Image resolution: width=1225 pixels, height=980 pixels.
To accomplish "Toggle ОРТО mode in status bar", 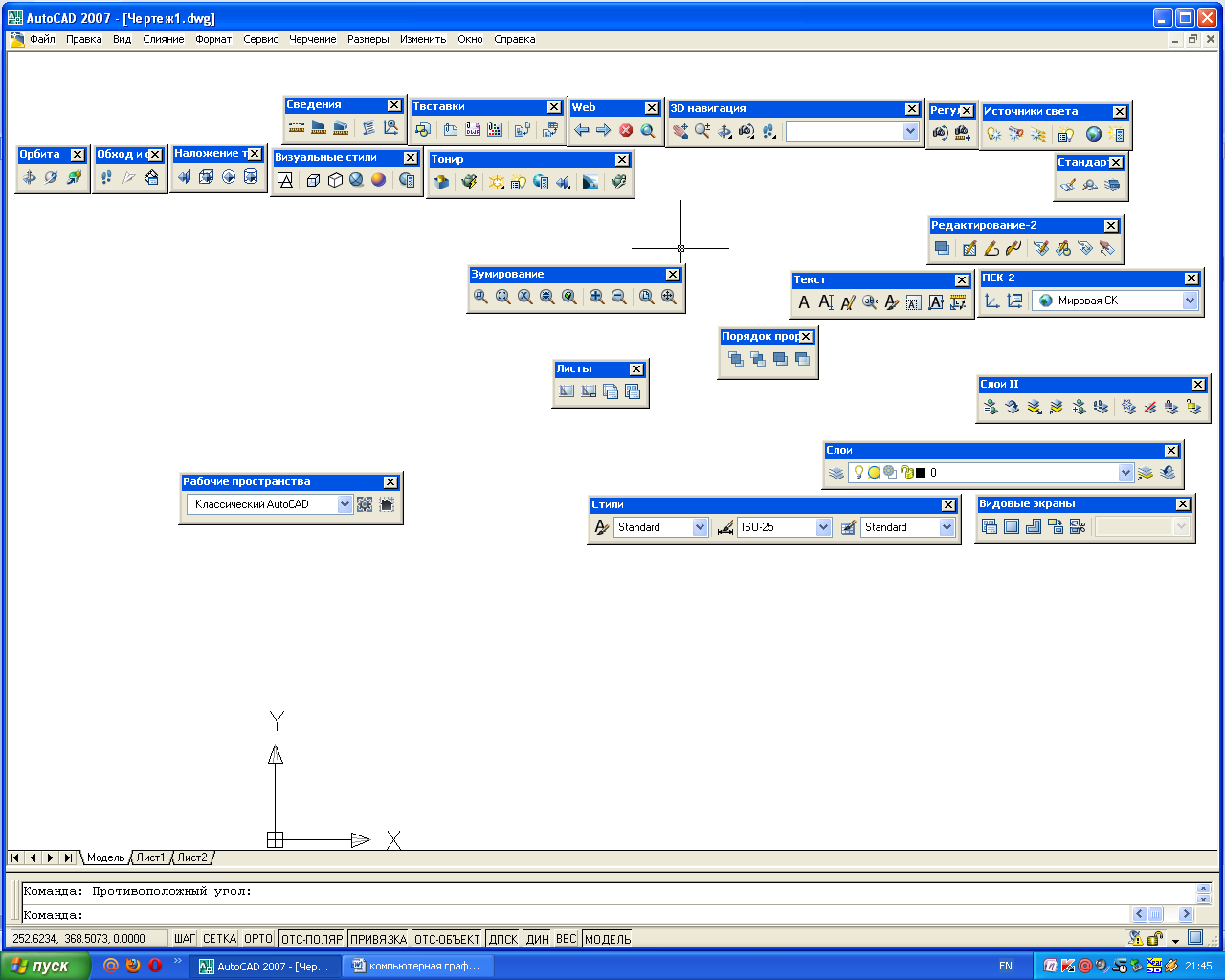I will pos(258,939).
